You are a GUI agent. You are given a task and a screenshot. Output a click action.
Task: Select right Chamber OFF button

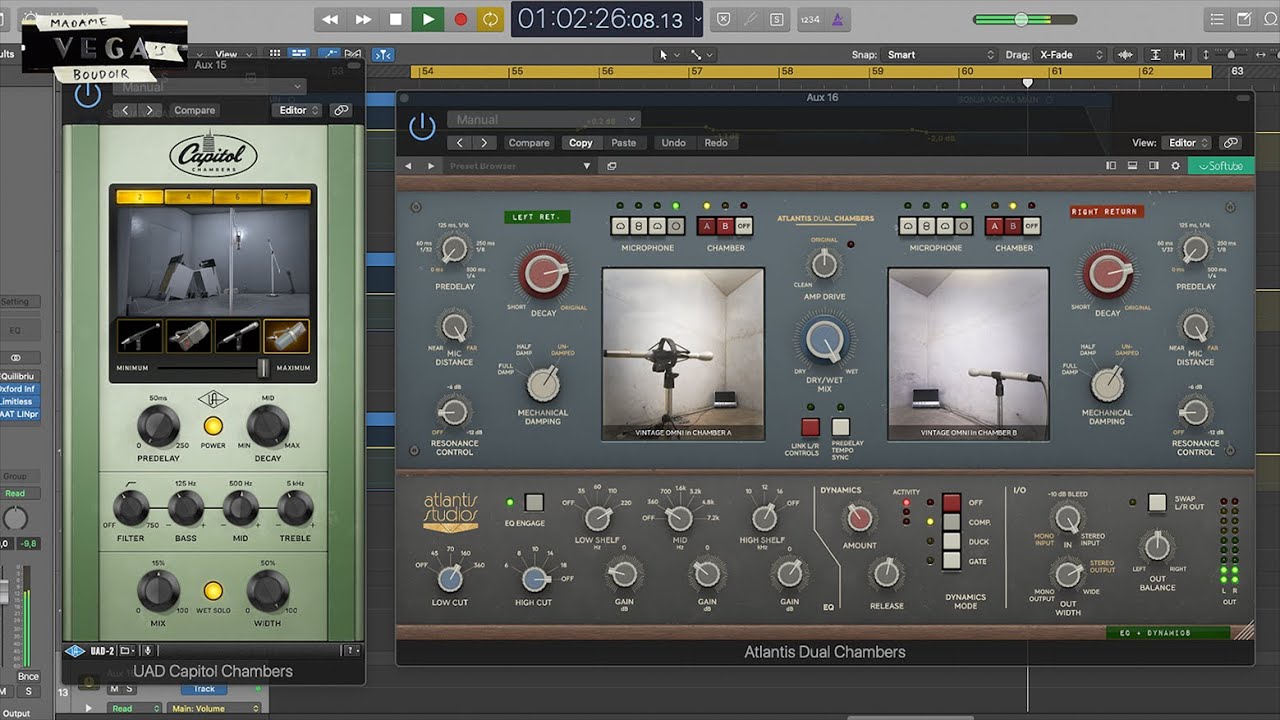(x=1032, y=227)
